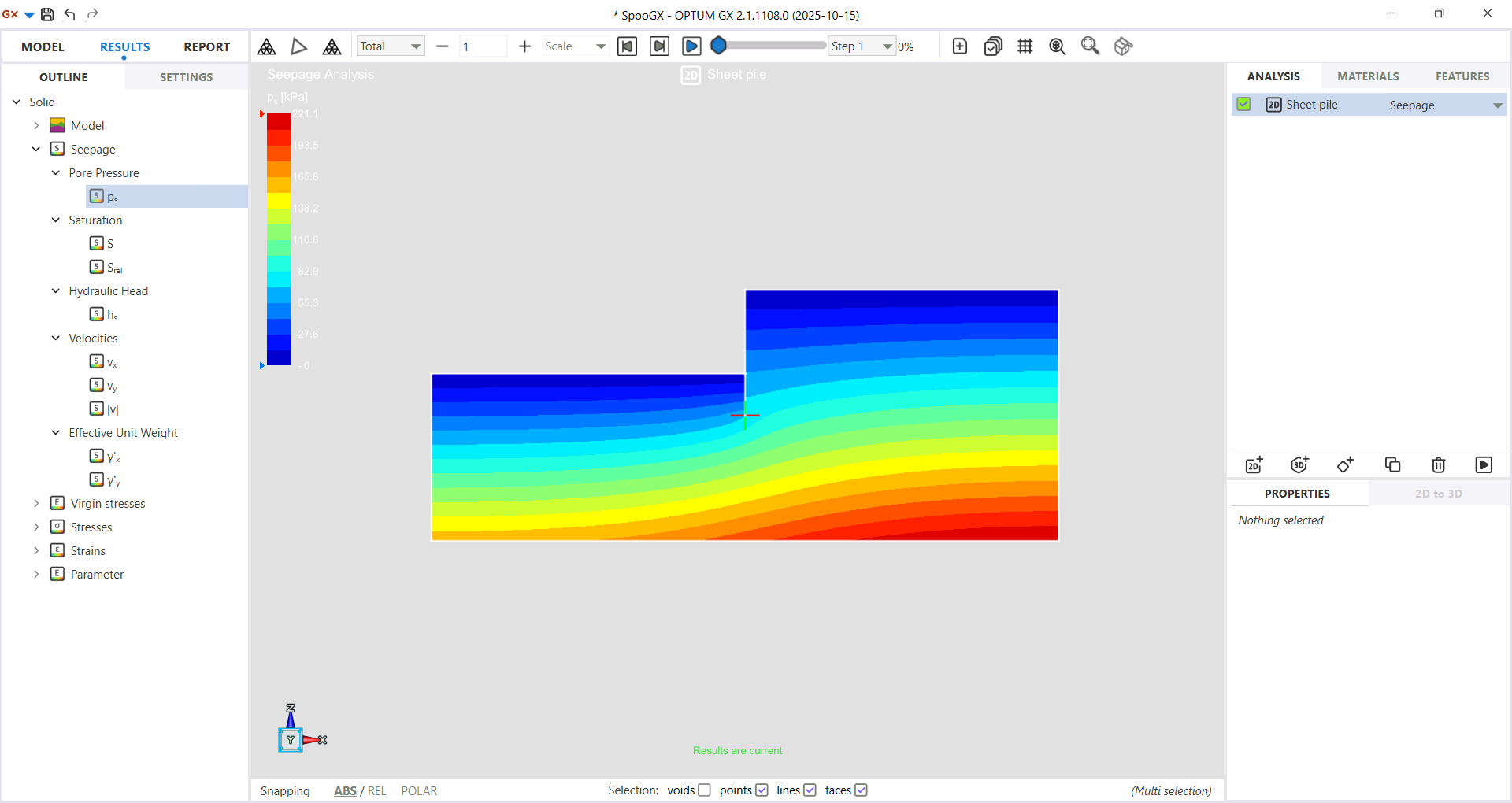Screen dimensions: 1512x803
Task: Check the Sheet pile analysis checkbox
Action: [x=1243, y=104]
